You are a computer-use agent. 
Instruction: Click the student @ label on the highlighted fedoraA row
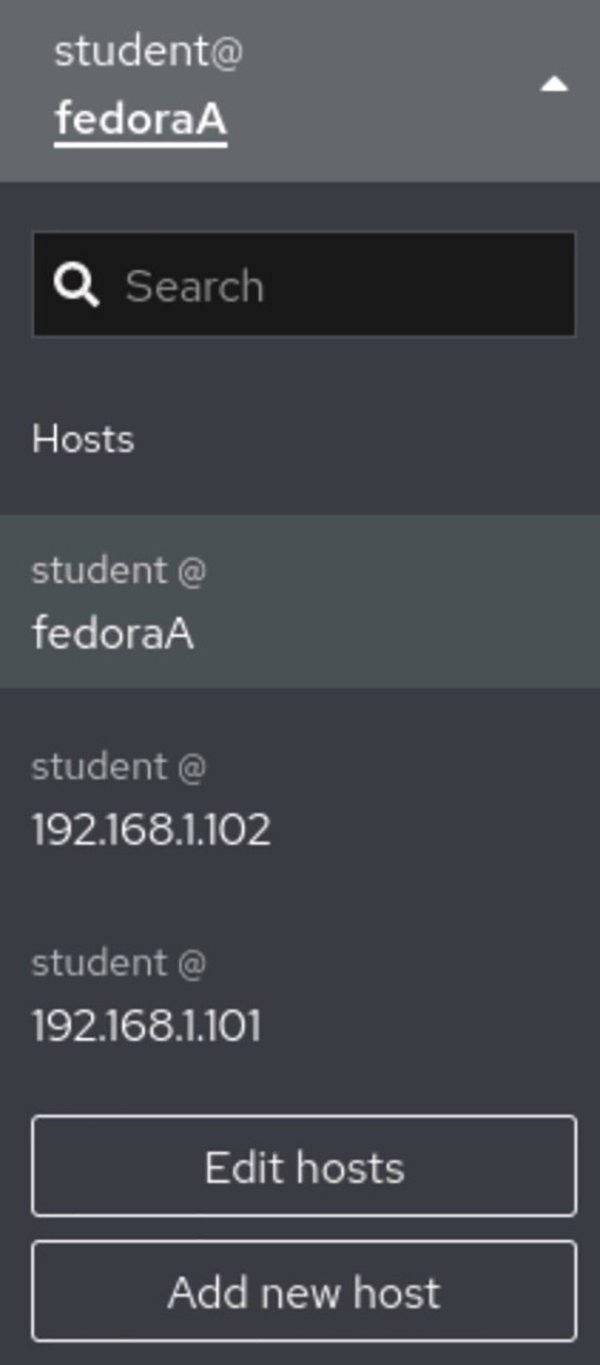(x=118, y=571)
